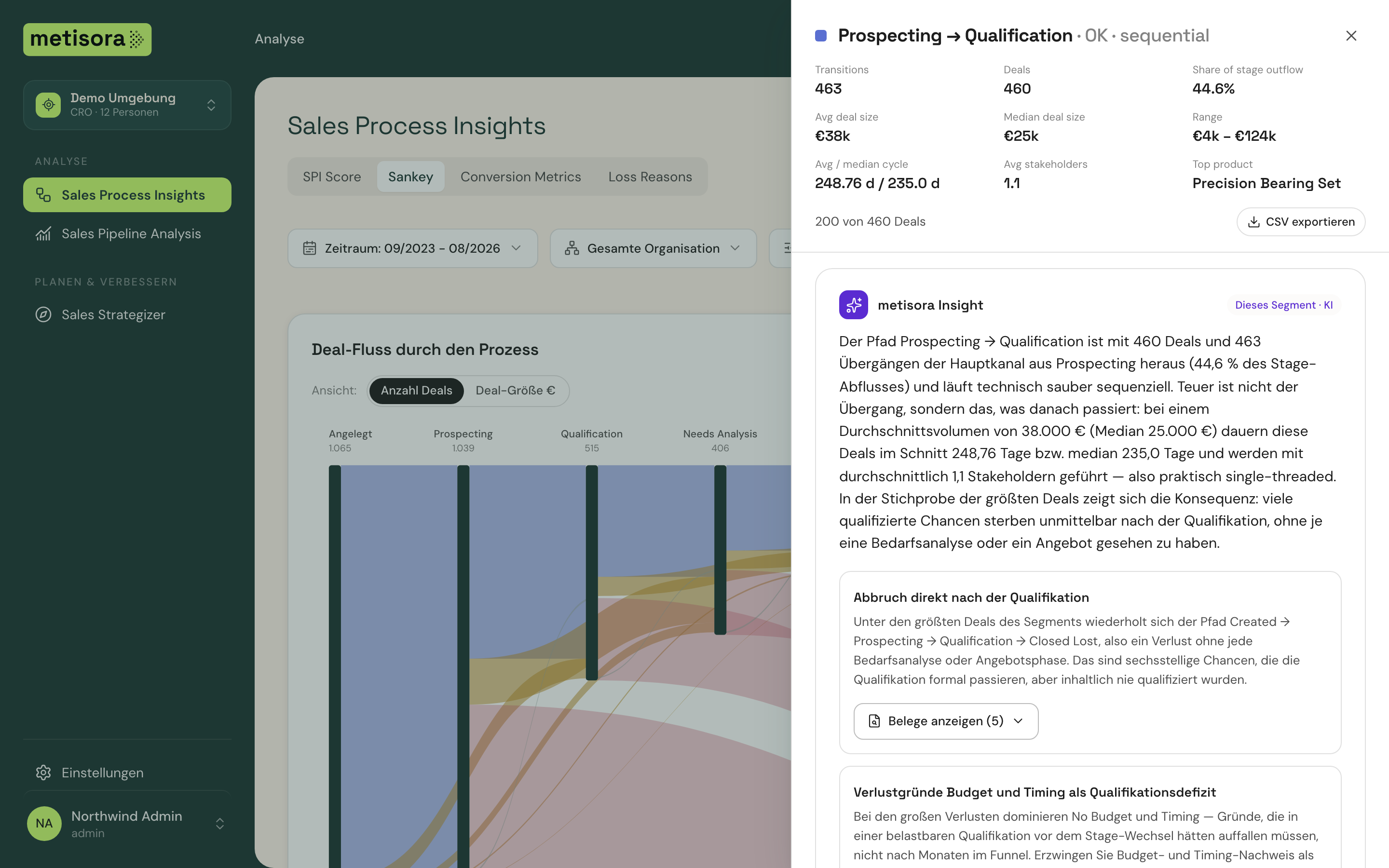Viewport: 1389px width, 868px height.
Task: Click the Einstellungen gear icon
Action: click(43, 772)
